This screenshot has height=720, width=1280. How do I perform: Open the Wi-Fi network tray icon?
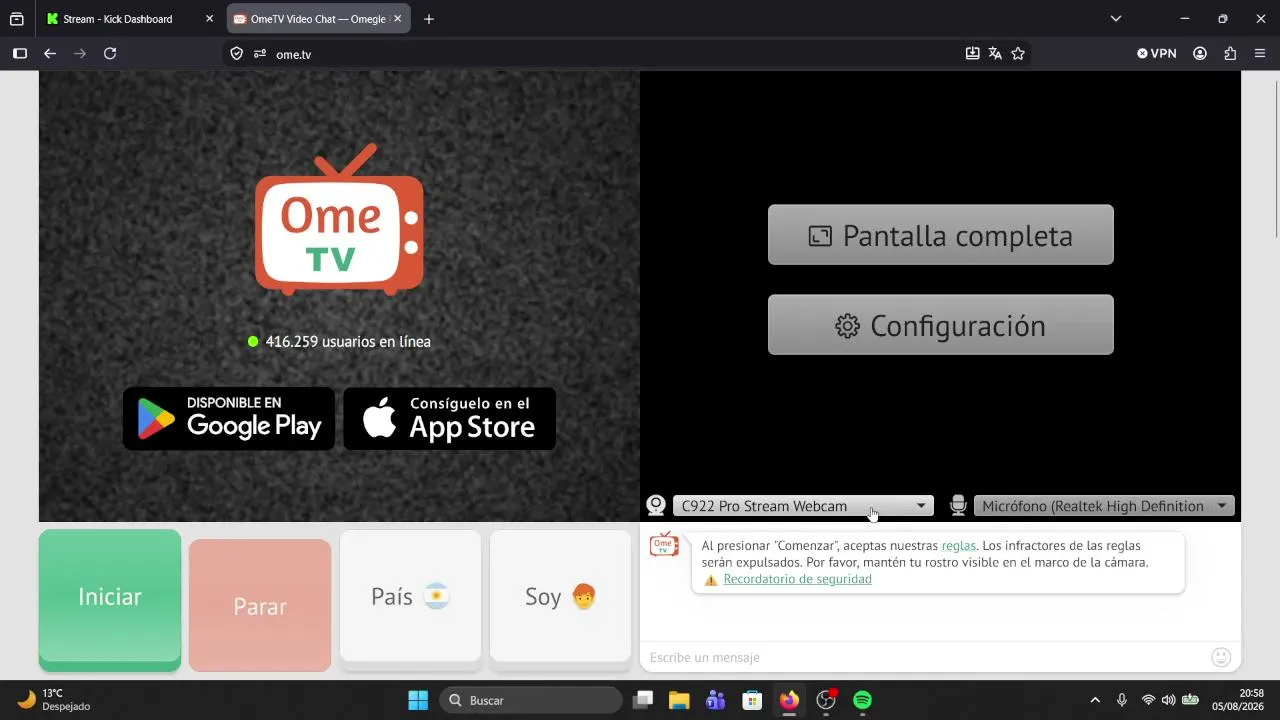point(1148,700)
